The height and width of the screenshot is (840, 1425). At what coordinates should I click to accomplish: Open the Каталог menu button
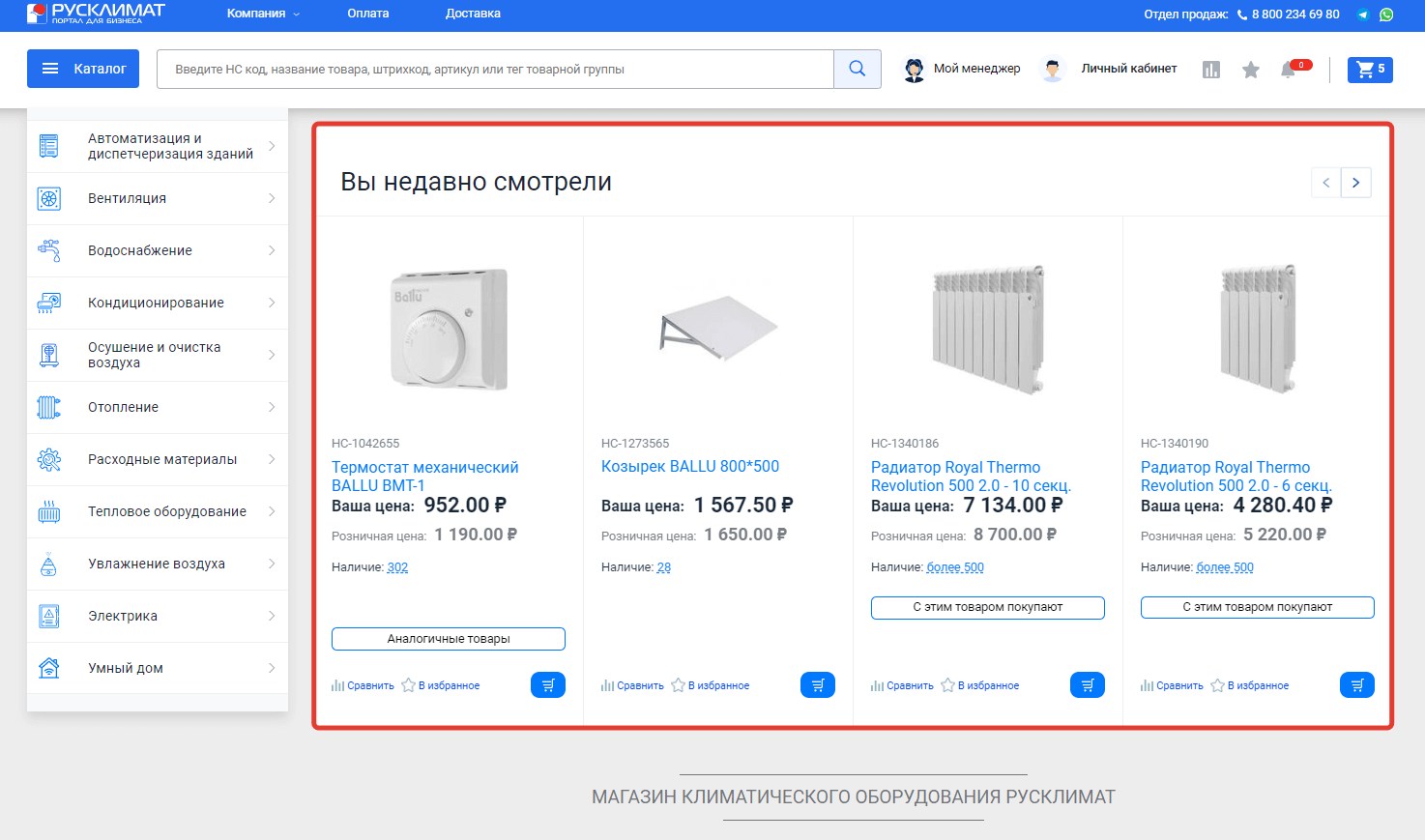(x=83, y=69)
